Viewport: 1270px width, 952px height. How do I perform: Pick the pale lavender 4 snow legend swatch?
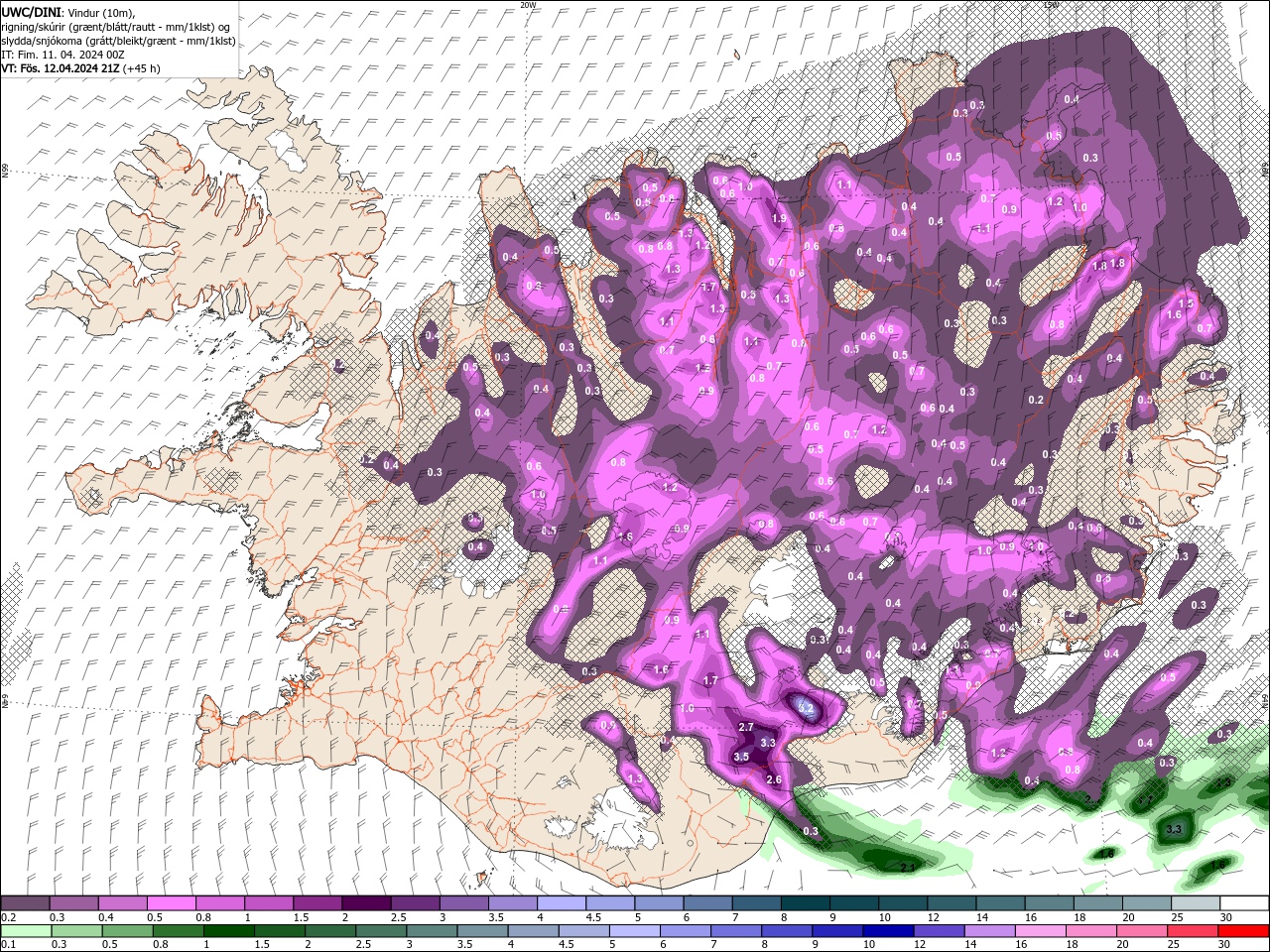point(561,903)
